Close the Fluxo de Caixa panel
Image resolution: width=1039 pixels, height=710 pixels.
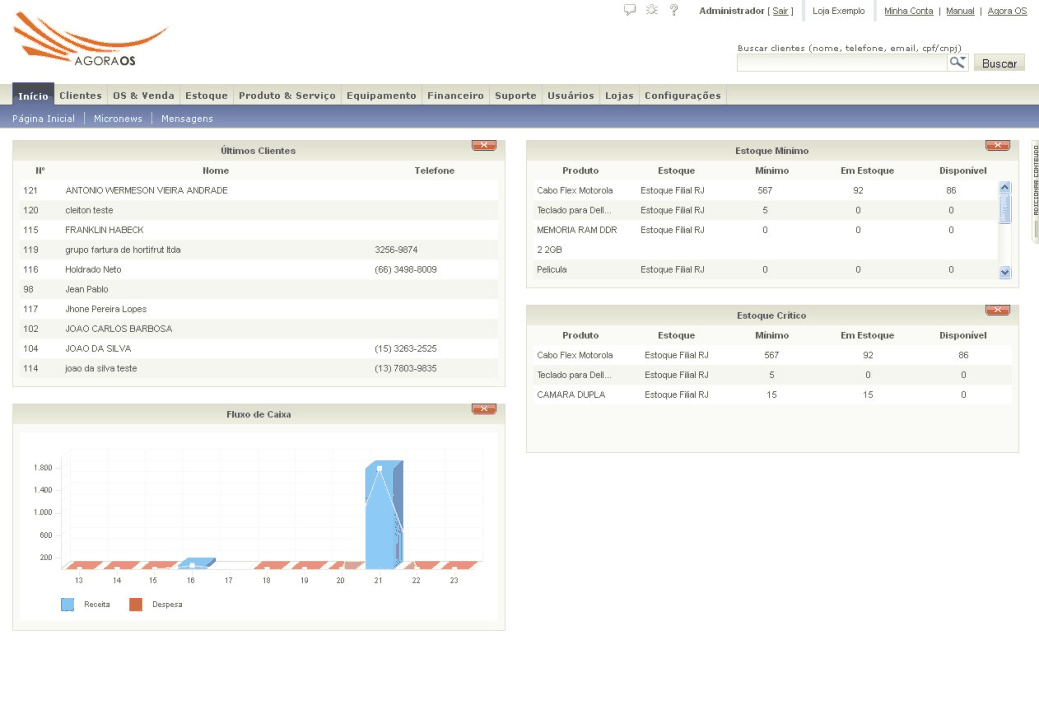[484, 409]
